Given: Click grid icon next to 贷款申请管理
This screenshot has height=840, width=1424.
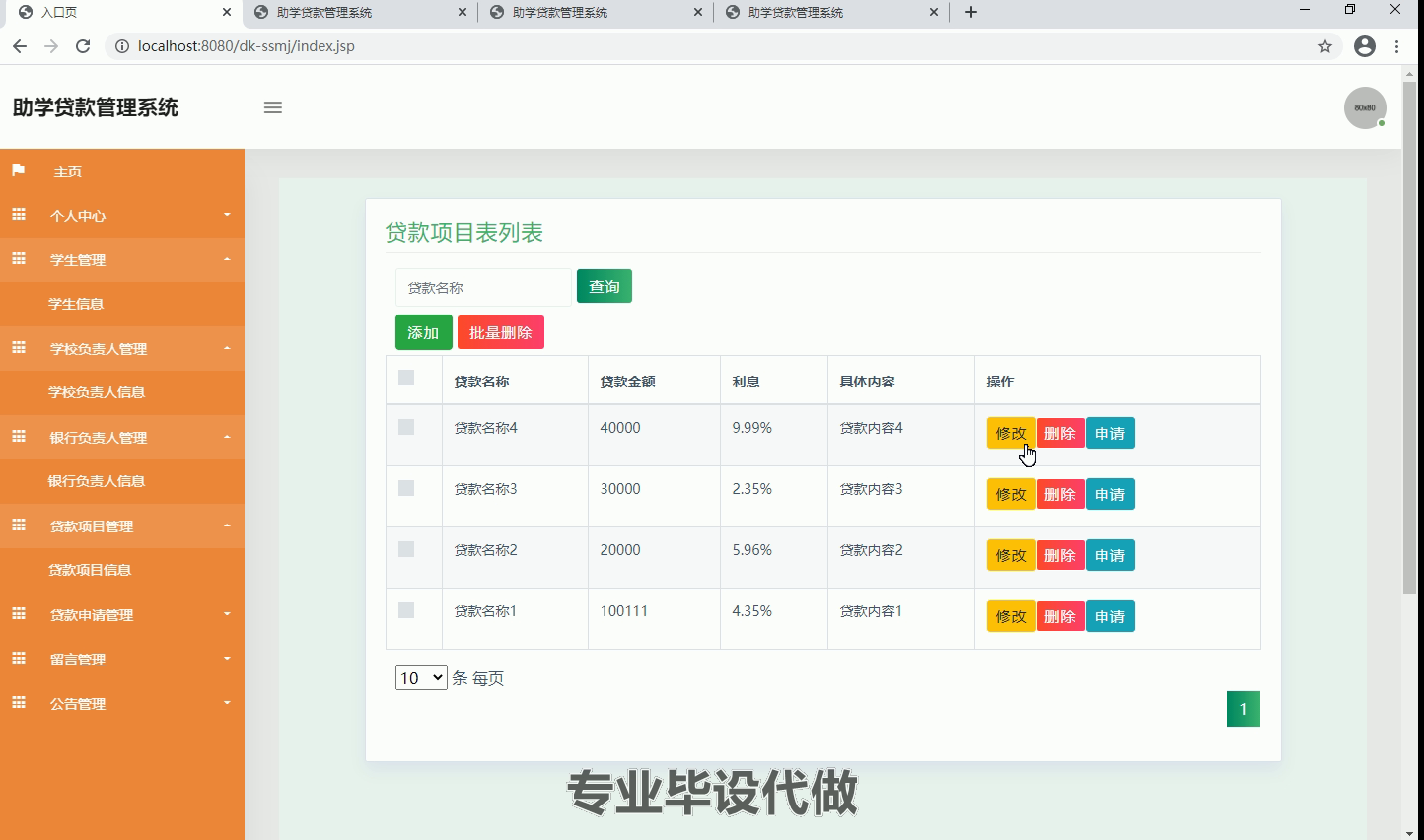Looking at the screenshot, I should click(x=18, y=614).
